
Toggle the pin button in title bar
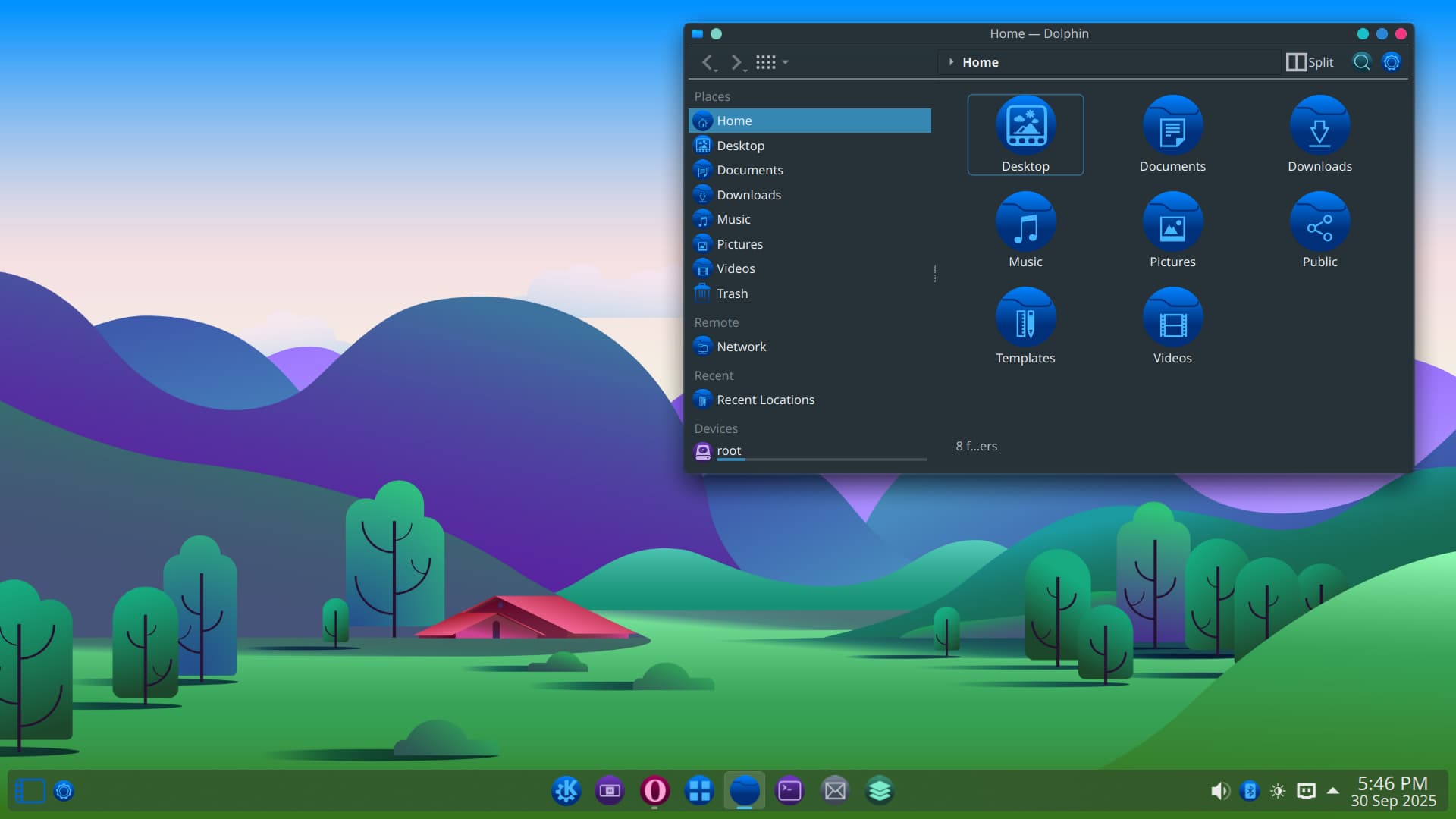716,33
